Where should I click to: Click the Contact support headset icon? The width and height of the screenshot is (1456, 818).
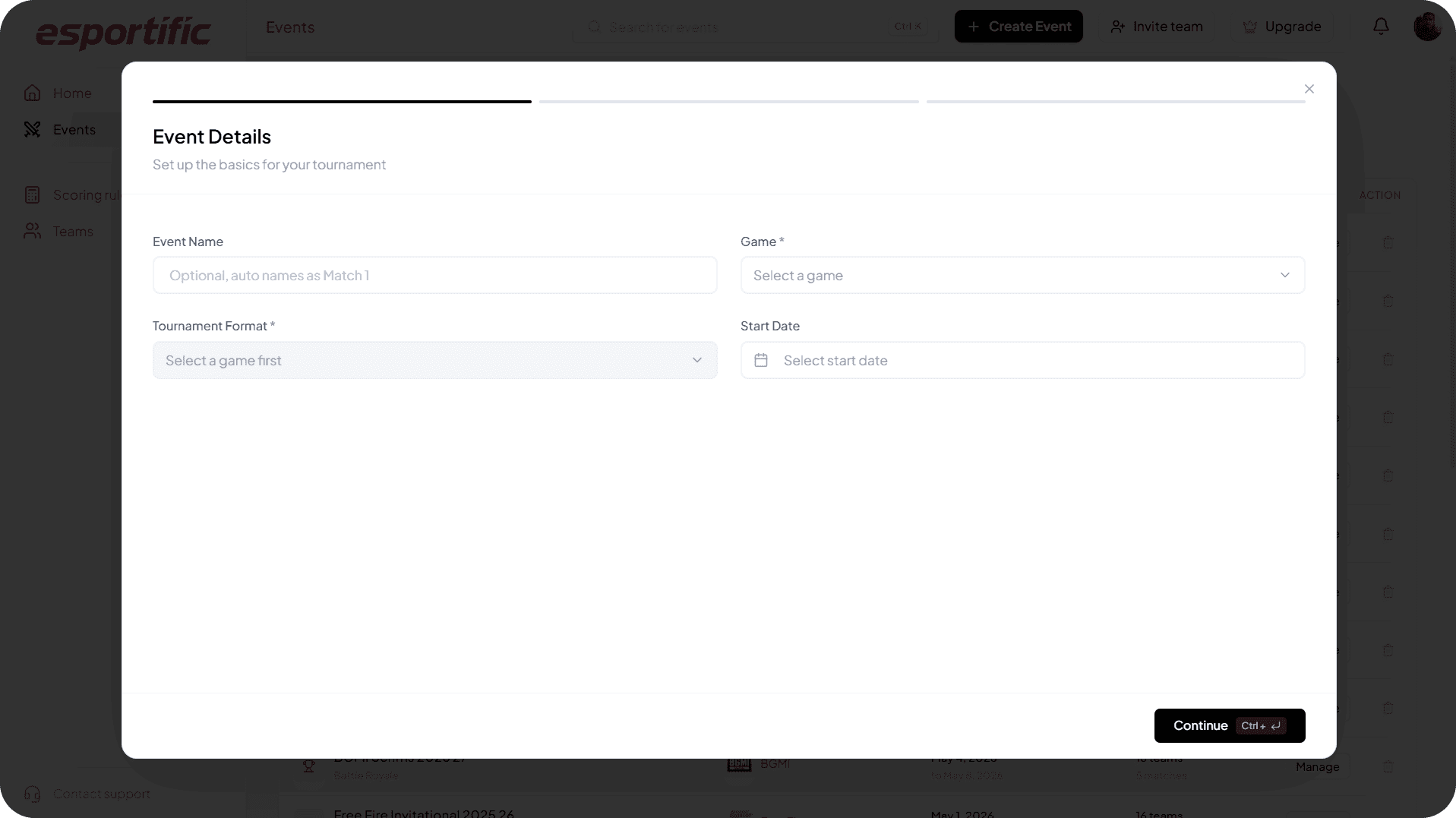point(32,794)
